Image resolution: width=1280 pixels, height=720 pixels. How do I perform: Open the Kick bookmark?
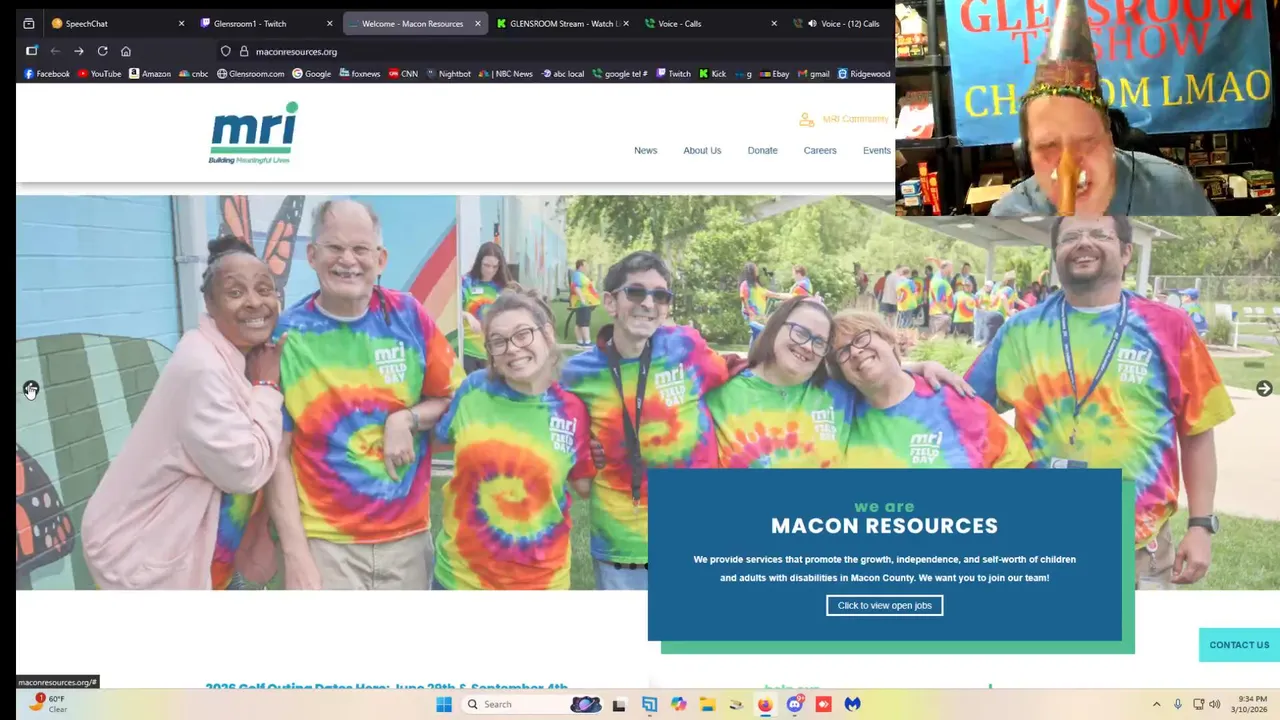tap(712, 73)
